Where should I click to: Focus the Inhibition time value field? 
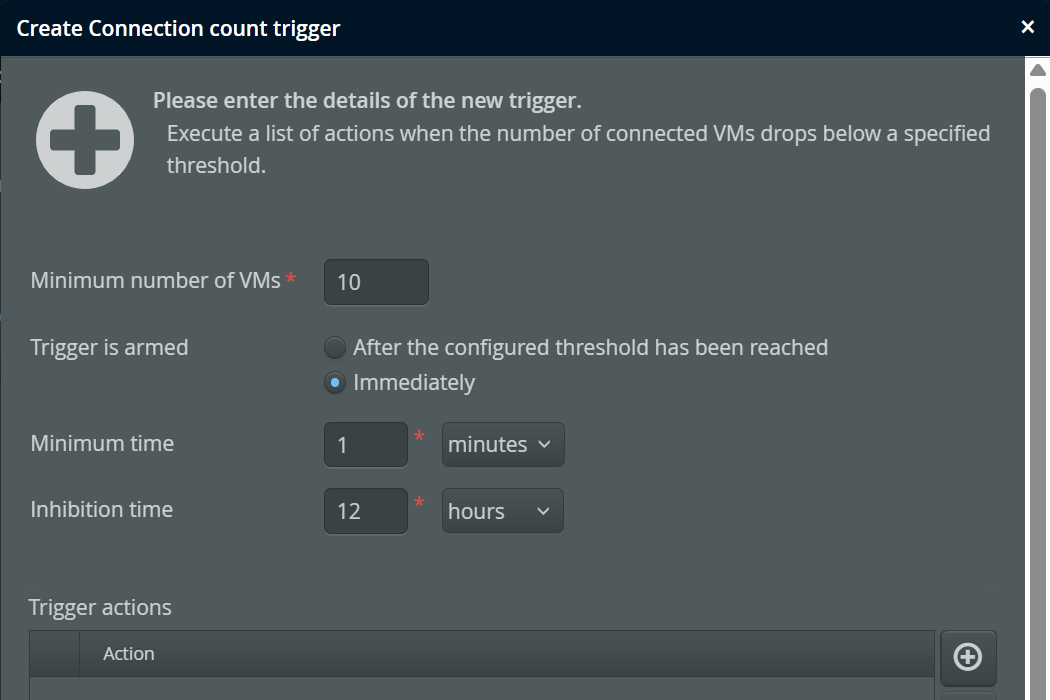pyautogui.click(x=365, y=511)
